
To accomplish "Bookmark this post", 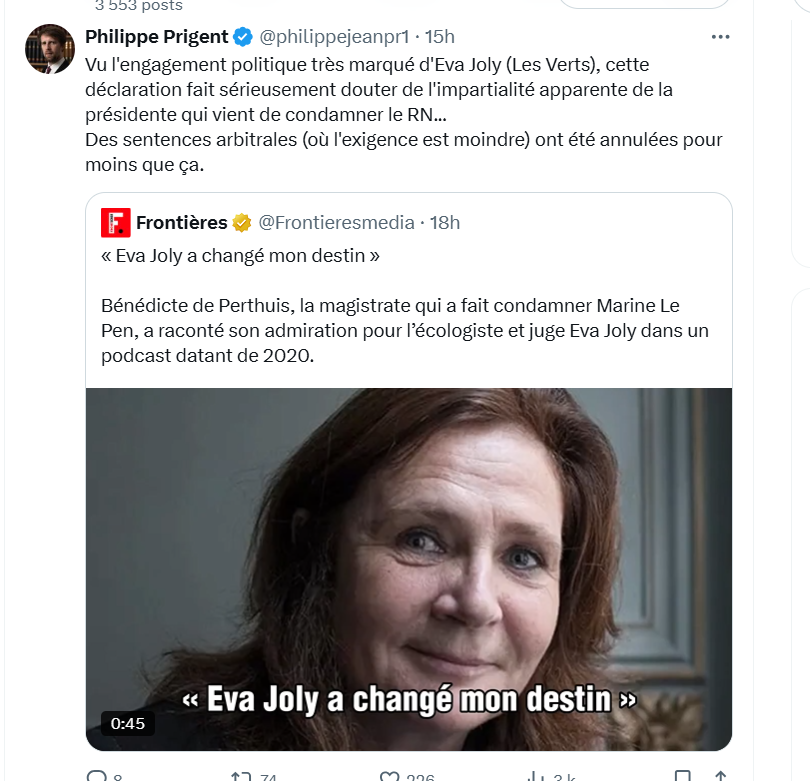I will [682, 777].
